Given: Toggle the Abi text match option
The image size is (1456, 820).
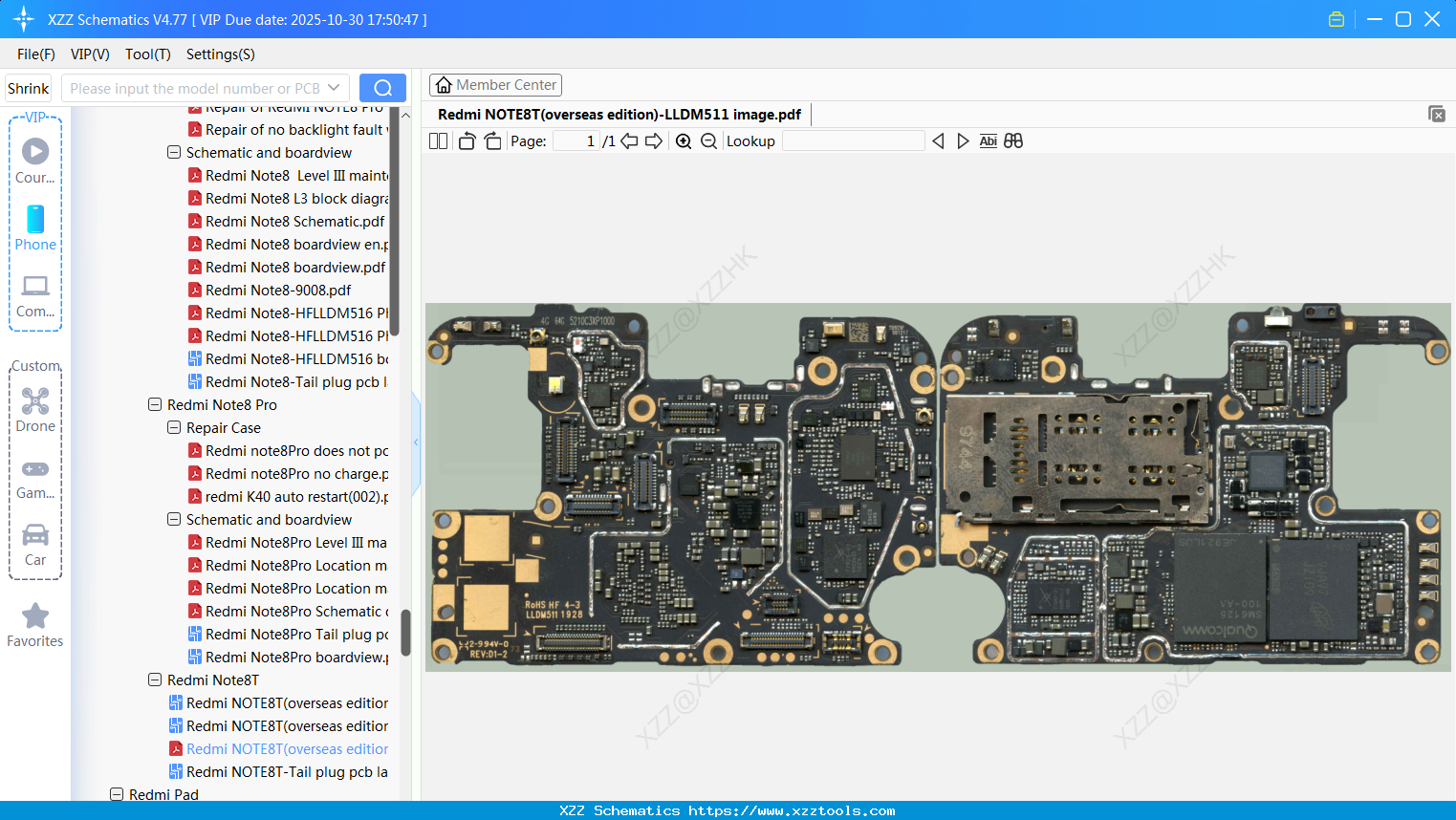Looking at the screenshot, I should [x=988, y=141].
